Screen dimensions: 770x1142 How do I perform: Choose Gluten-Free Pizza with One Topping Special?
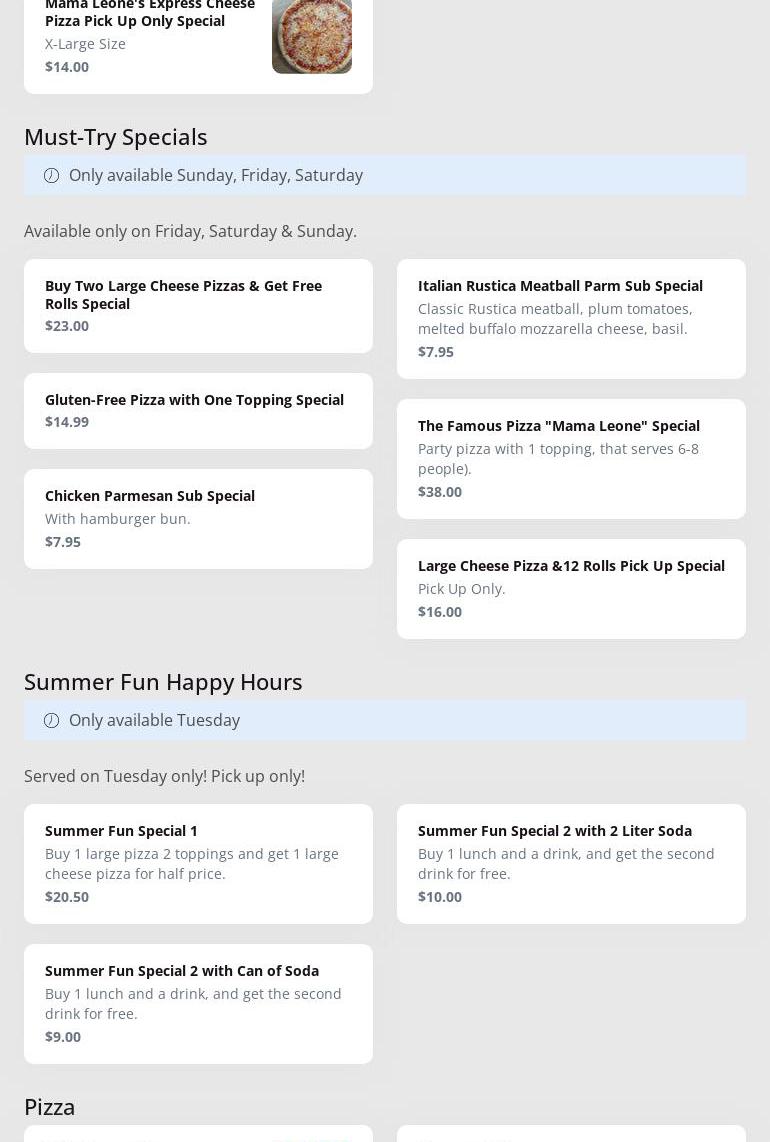[x=198, y=410]
